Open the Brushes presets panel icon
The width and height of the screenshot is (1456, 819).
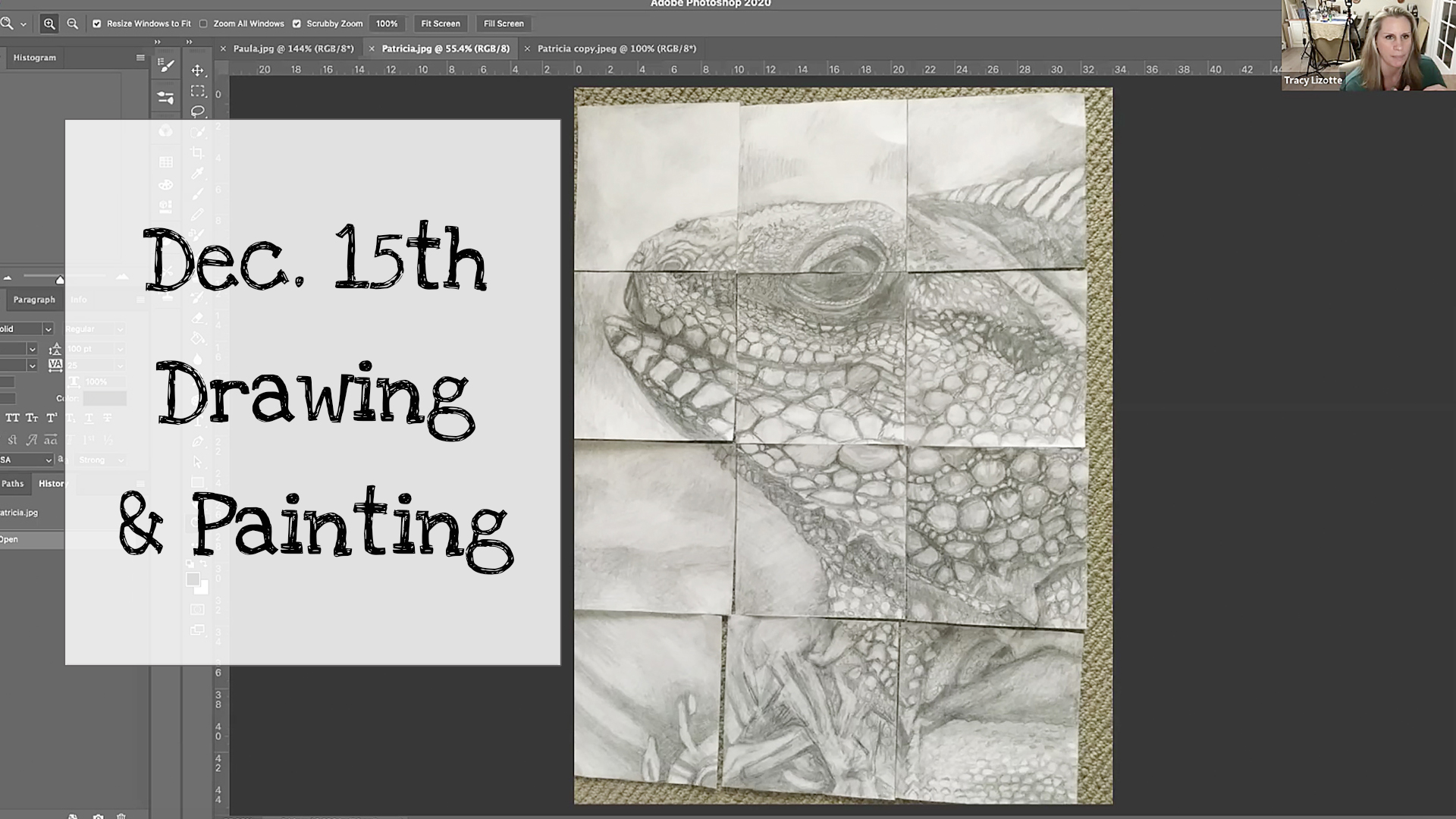(166, 97)
